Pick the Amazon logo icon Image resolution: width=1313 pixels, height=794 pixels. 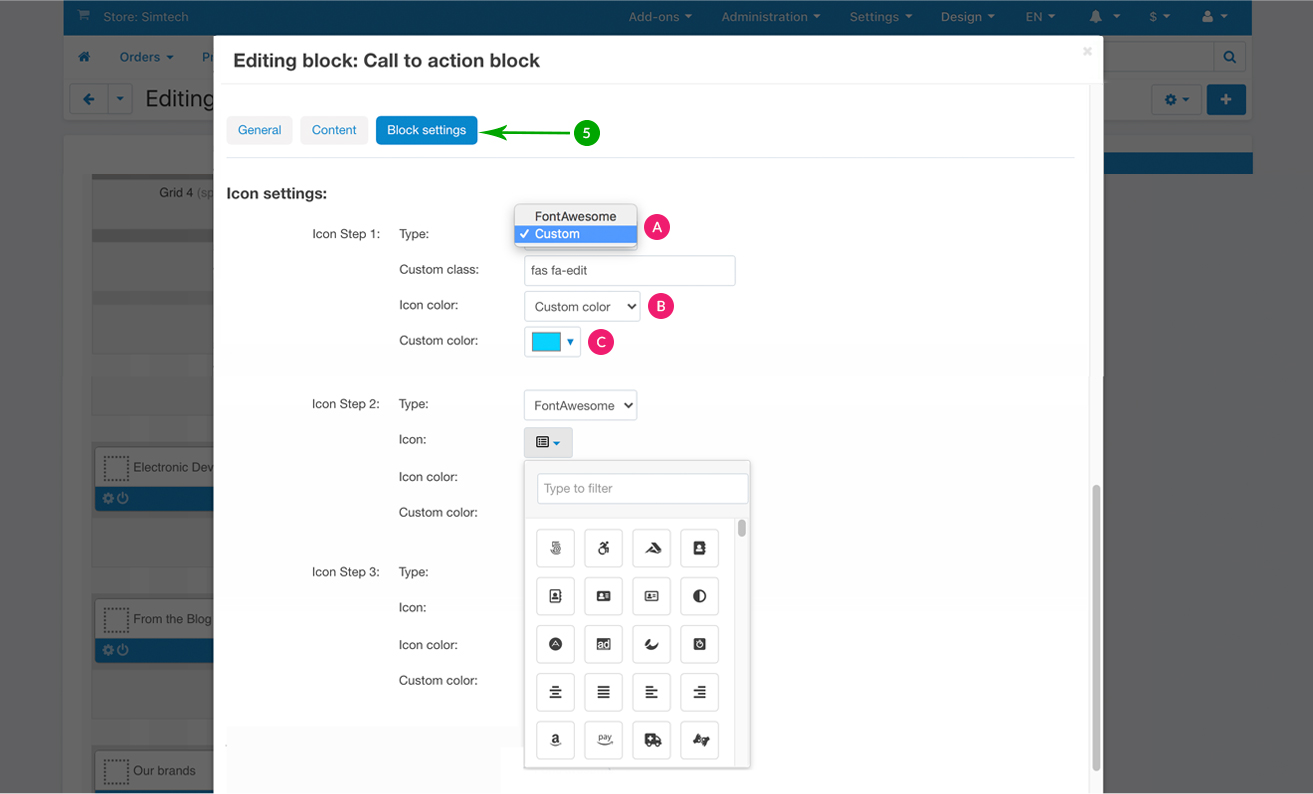pos(555,740)
